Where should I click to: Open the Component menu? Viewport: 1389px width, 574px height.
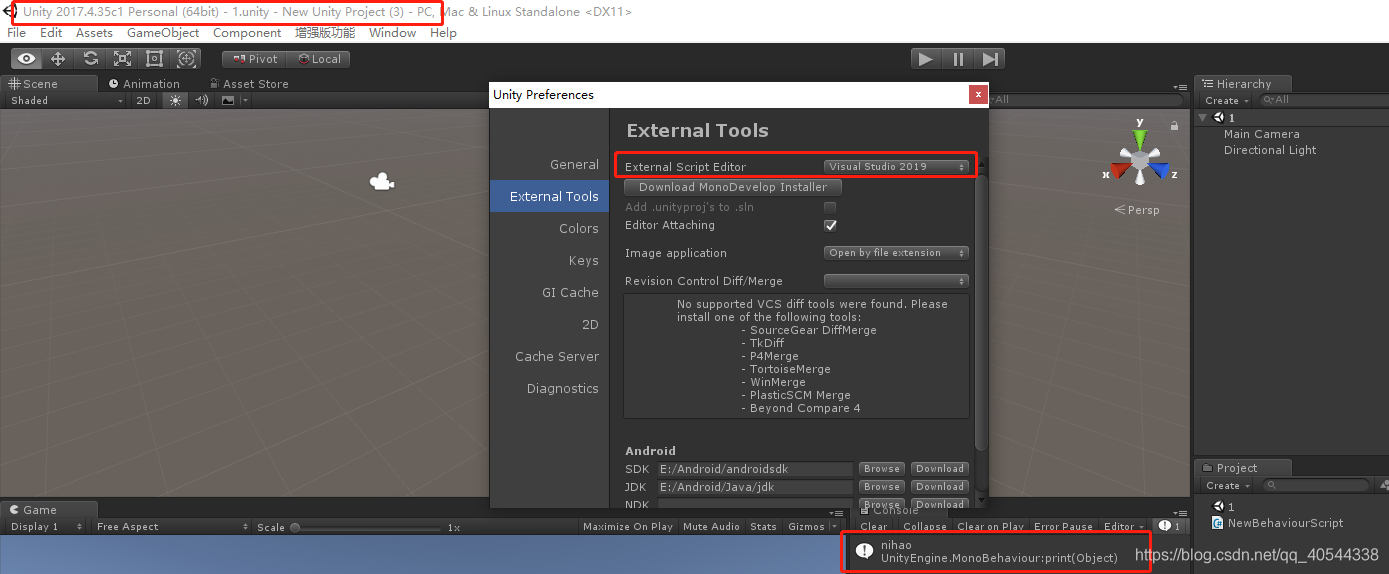(247, 33)
